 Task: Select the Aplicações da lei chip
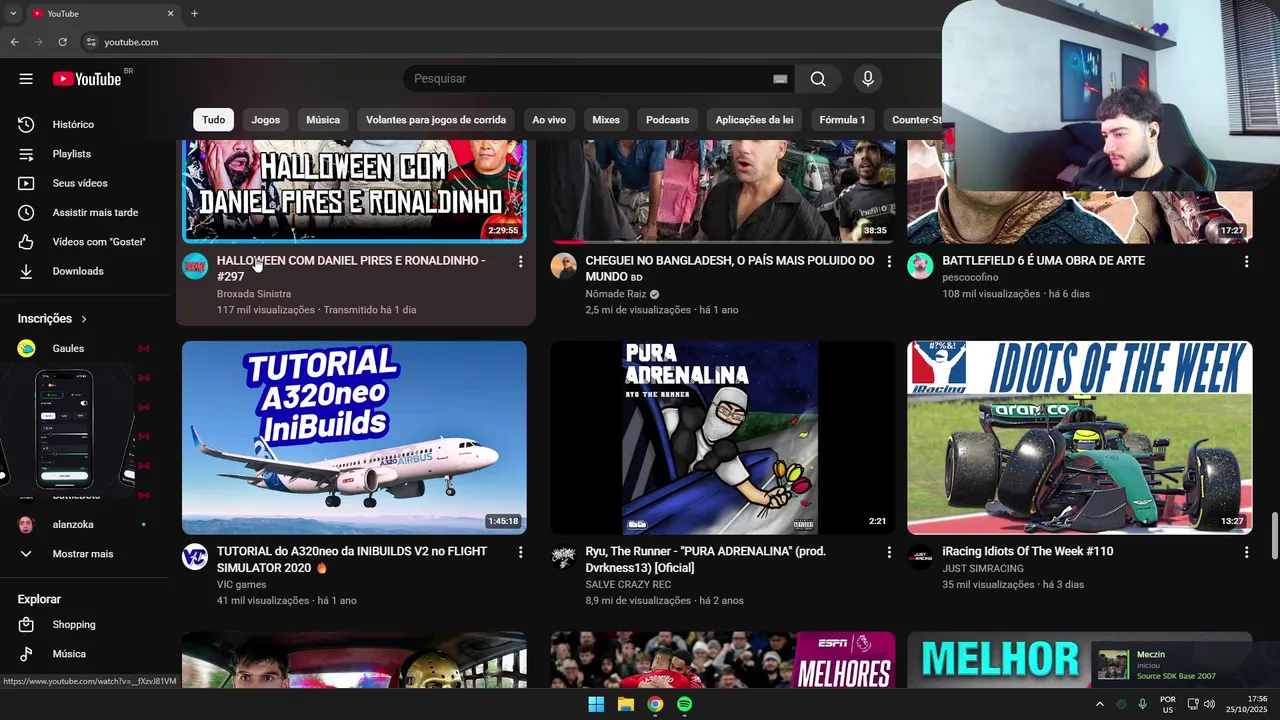pos(754,120)
